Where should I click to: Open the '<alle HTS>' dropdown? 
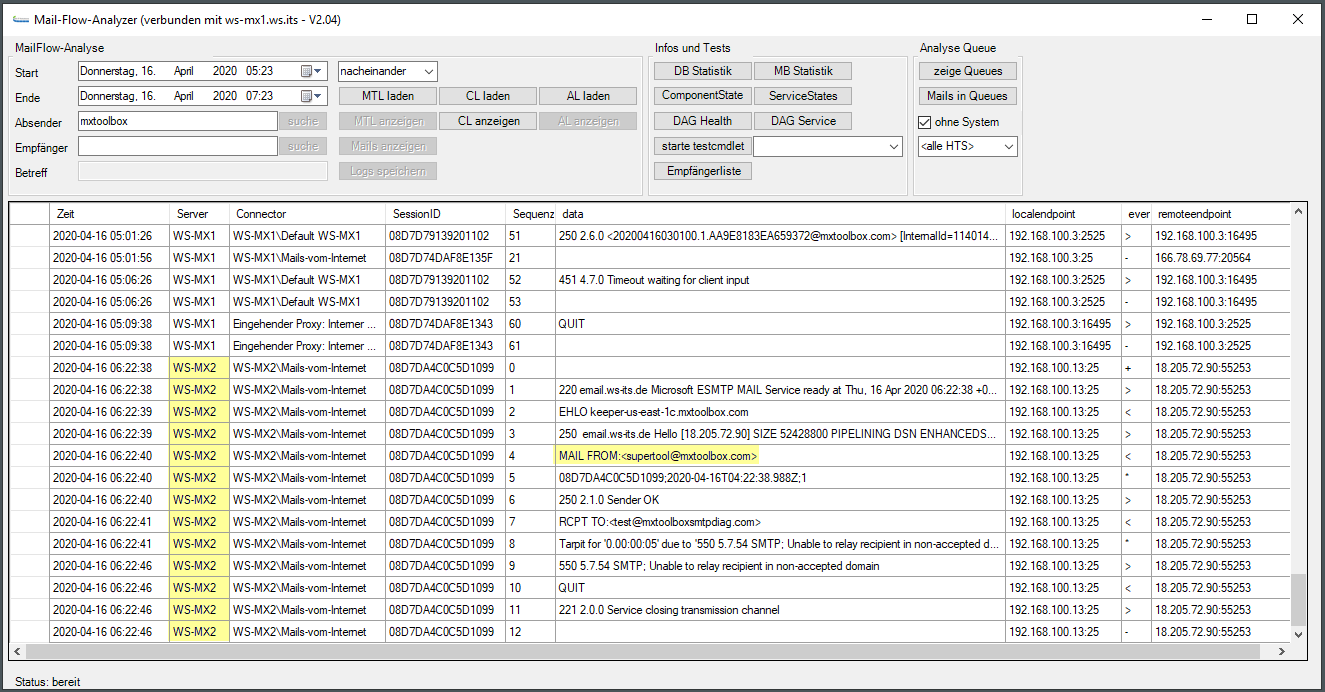click(967, 146)
